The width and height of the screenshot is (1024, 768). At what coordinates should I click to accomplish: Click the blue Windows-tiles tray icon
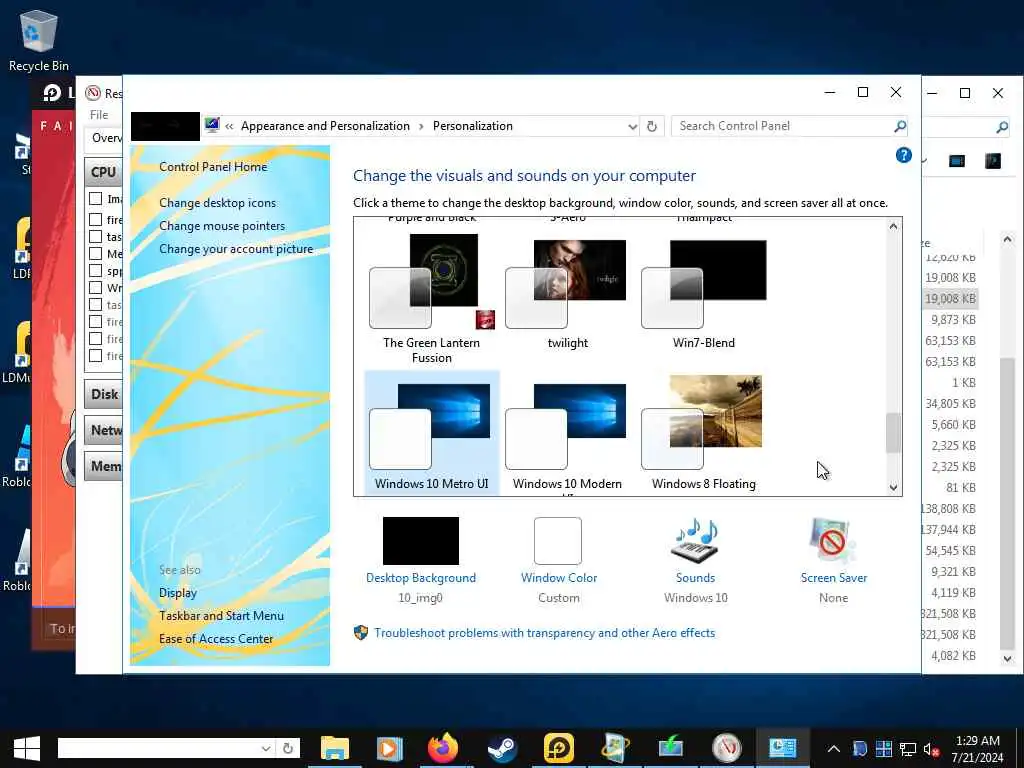click(884, 749)
